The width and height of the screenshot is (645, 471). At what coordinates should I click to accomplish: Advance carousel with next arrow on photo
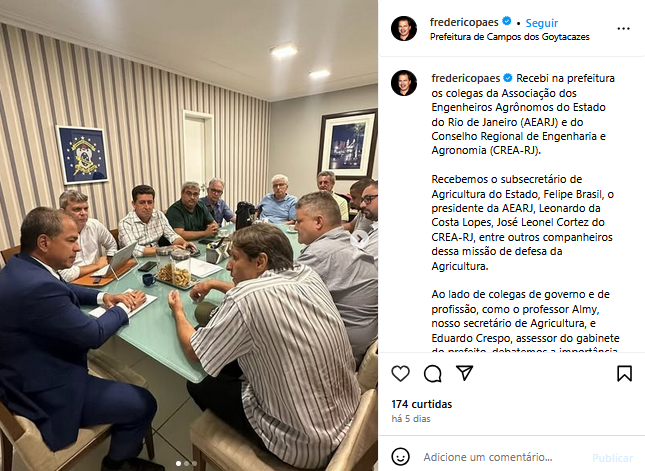pos(360,238)
